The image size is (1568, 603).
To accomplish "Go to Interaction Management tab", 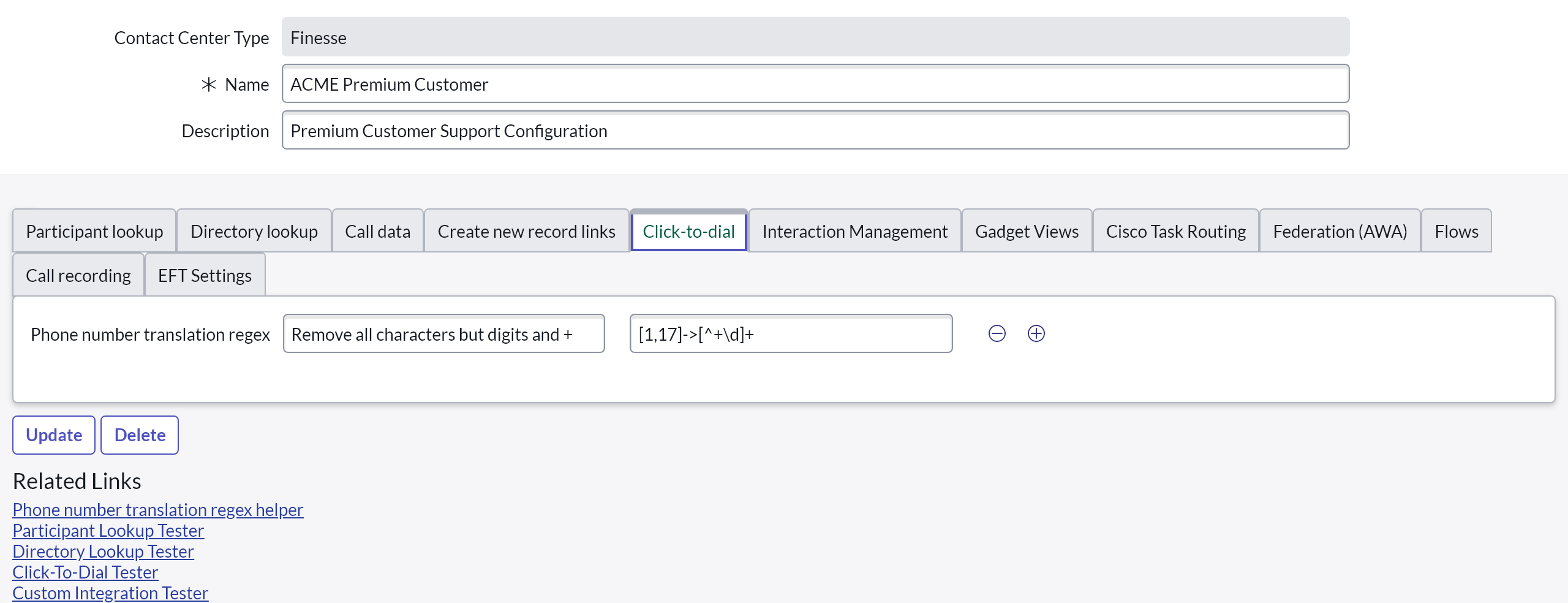I will [x=854, y=231].
